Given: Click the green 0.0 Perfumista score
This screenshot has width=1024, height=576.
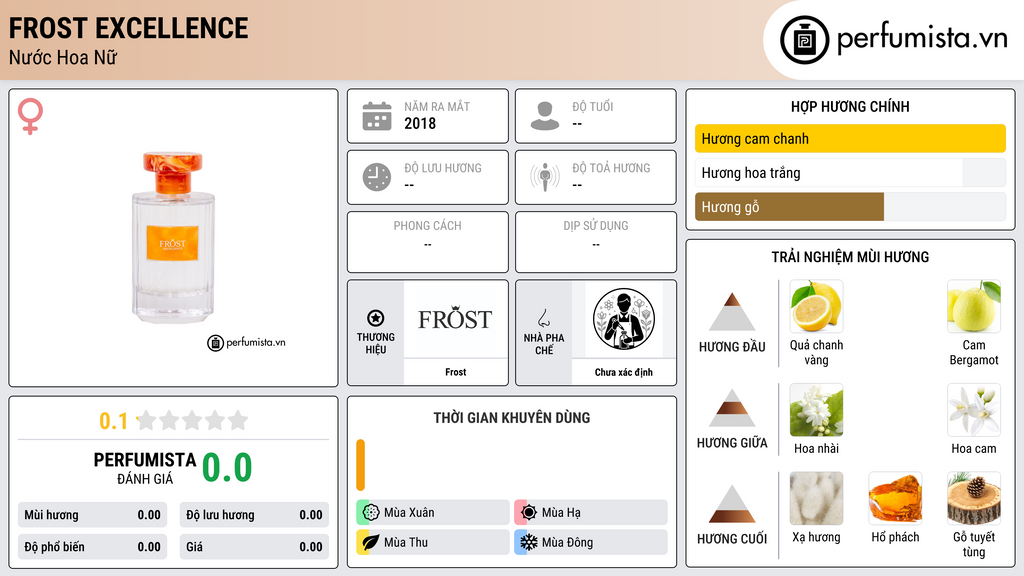Looking at the screenshot, I should (x=227, y=467).
